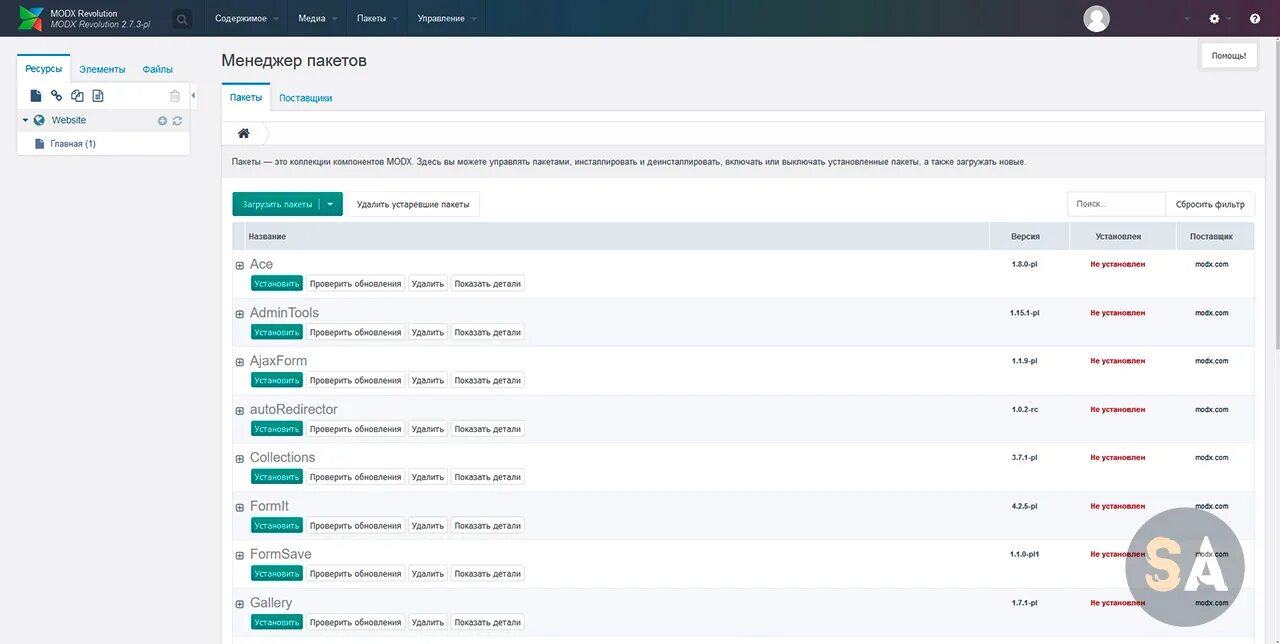Open the Медиа menu
Image resolution: width=1280 pixels, height=644 pixels.
pyautogui.click(x=317, y=19)
